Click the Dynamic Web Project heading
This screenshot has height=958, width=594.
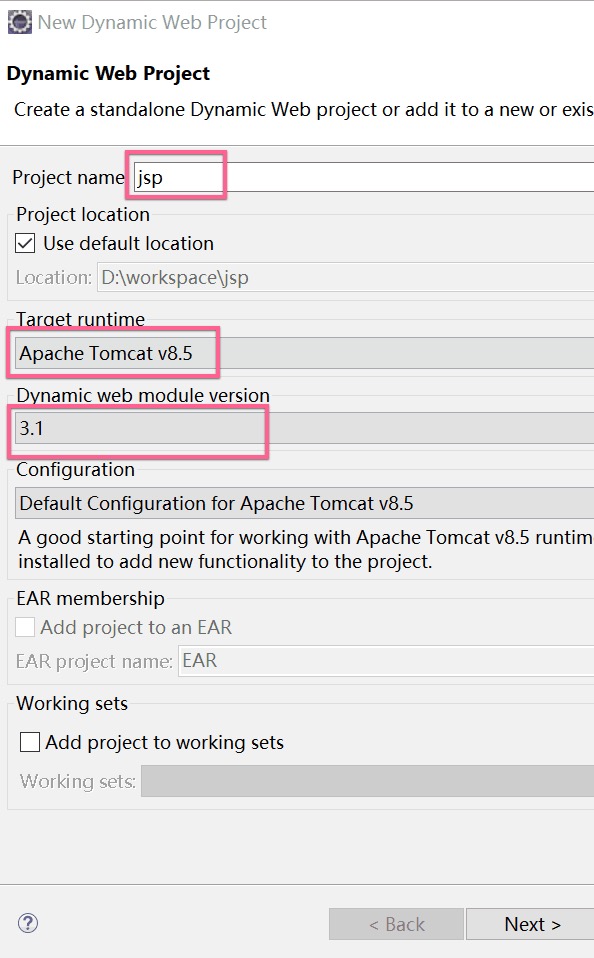click(x=108, y=73)
